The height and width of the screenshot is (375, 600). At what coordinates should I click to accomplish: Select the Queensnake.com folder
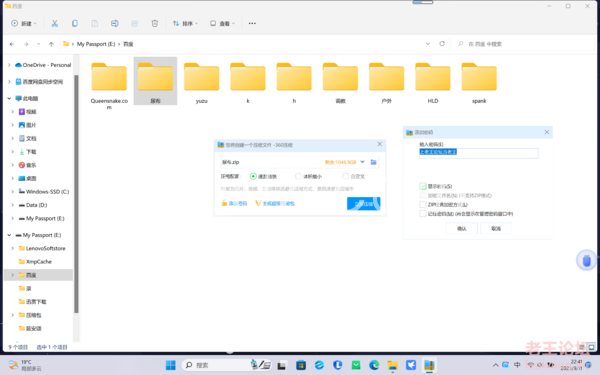(109, 85)
